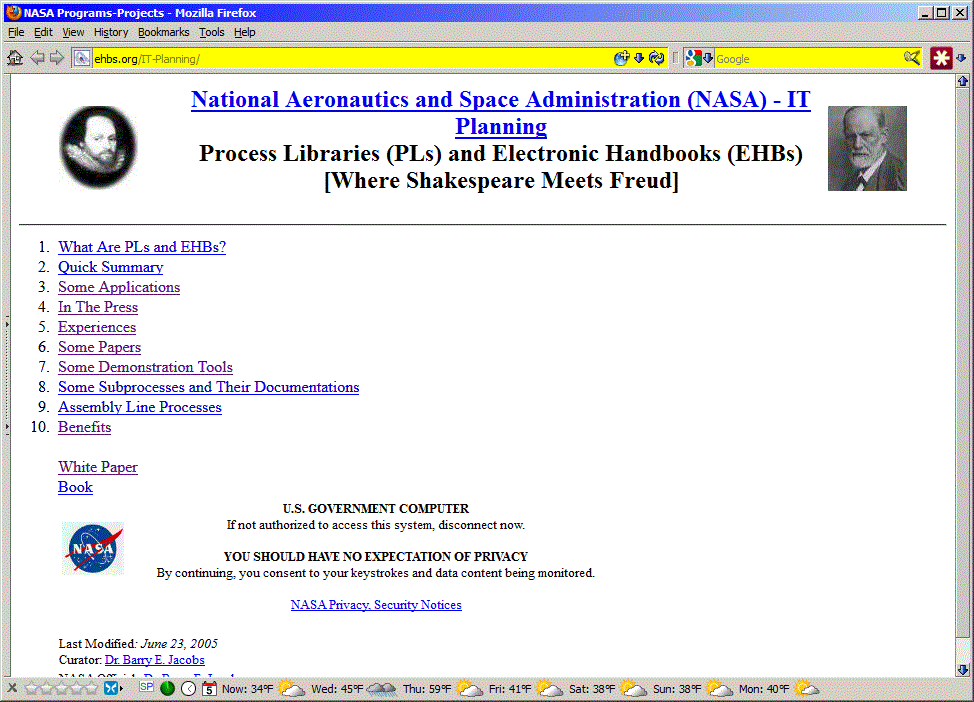Viewport: 974px width, 702px height.
Task: Open the NASA IT Planning heading link
Action: pos(501,112)
